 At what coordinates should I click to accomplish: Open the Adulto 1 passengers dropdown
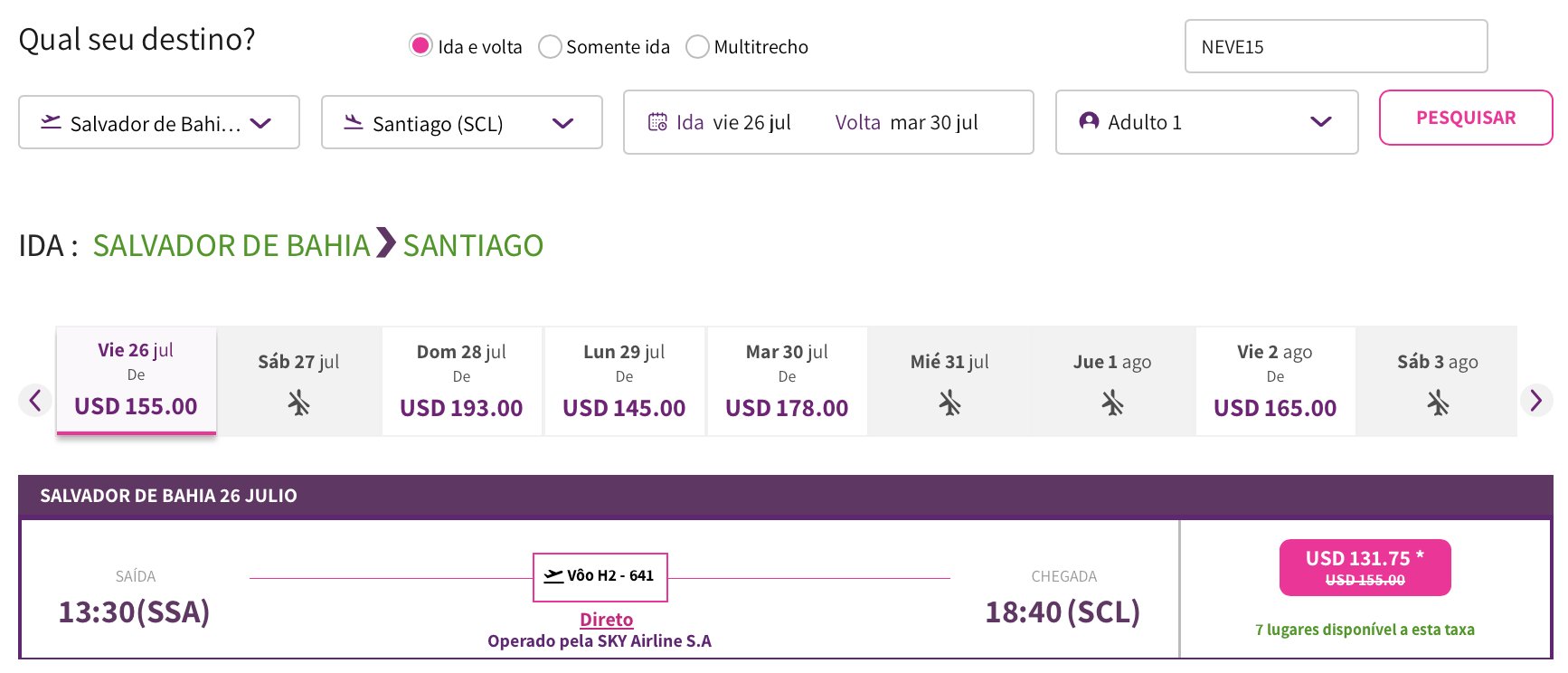(x=1206, y=122)
